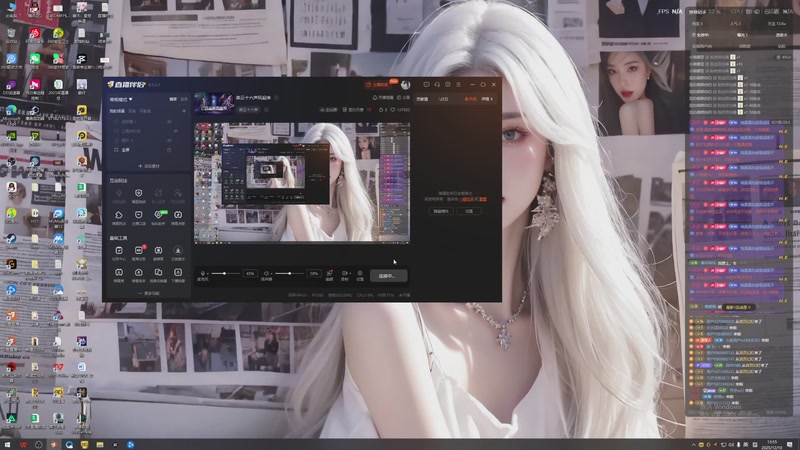Open the 全站榜 ranking
The width and height of the screenshot is (800, 450).
point(329,110)
